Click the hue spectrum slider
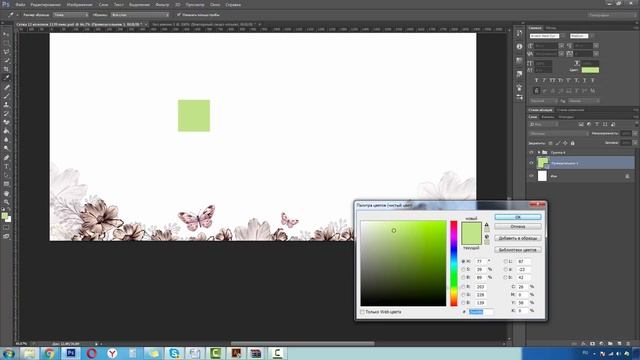640x360 pixels. (x=453, y=263)
